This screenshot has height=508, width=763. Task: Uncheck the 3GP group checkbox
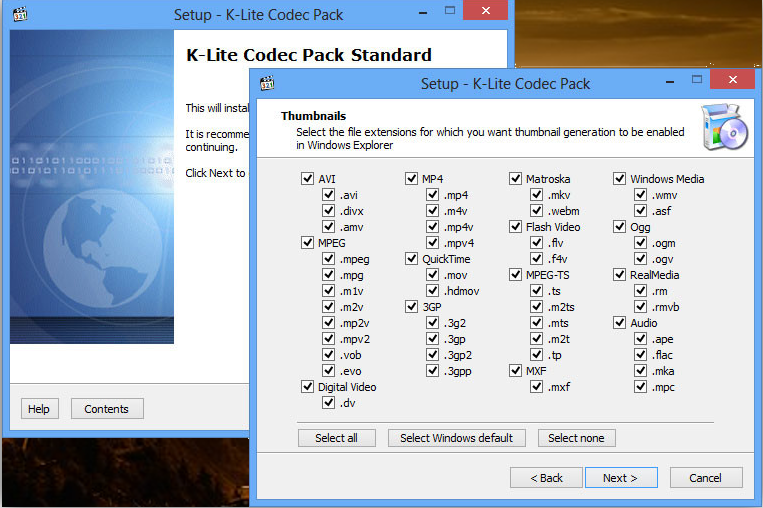pos(411,307)
